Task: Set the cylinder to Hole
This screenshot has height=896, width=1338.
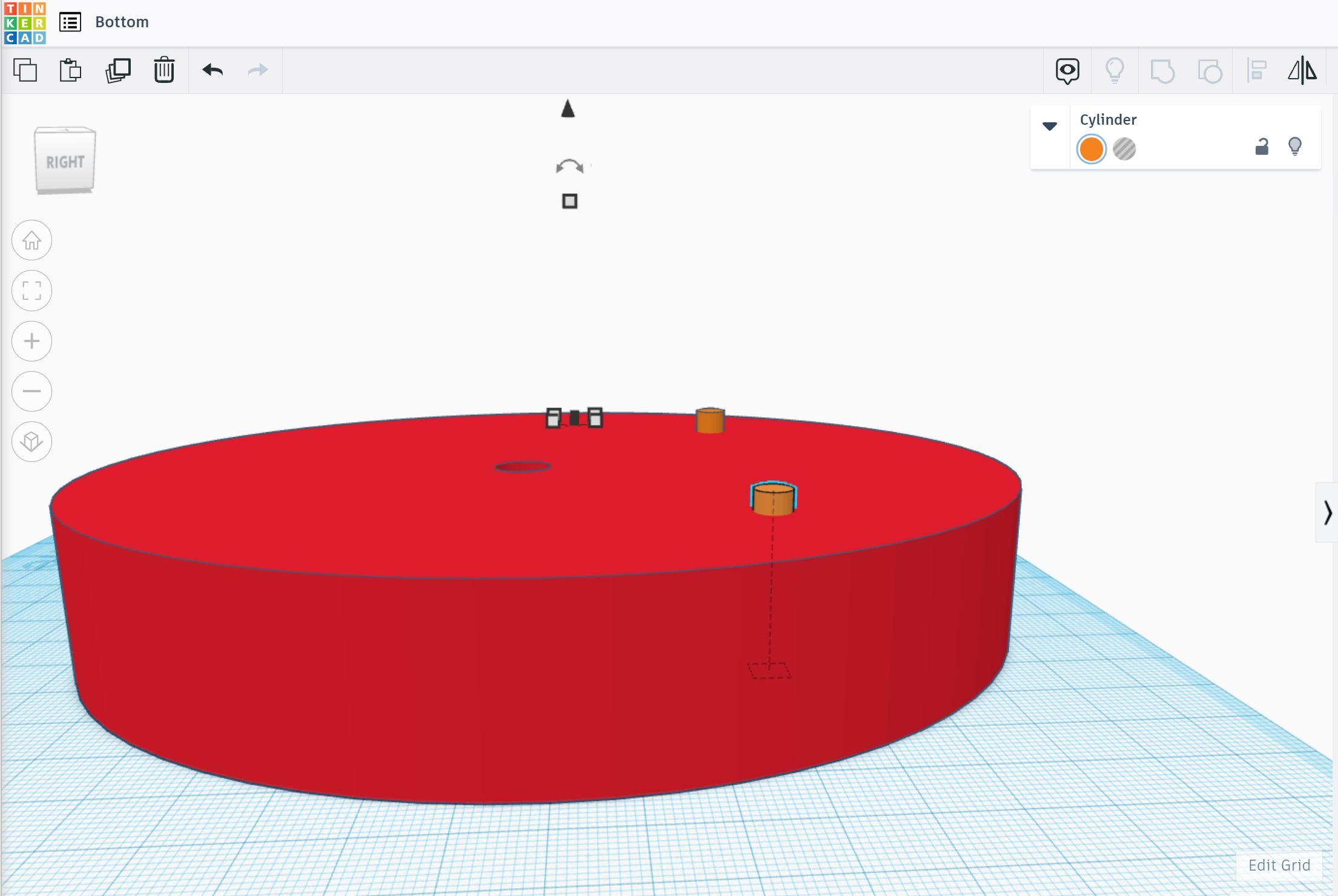Action: (x=1124, y=149)
